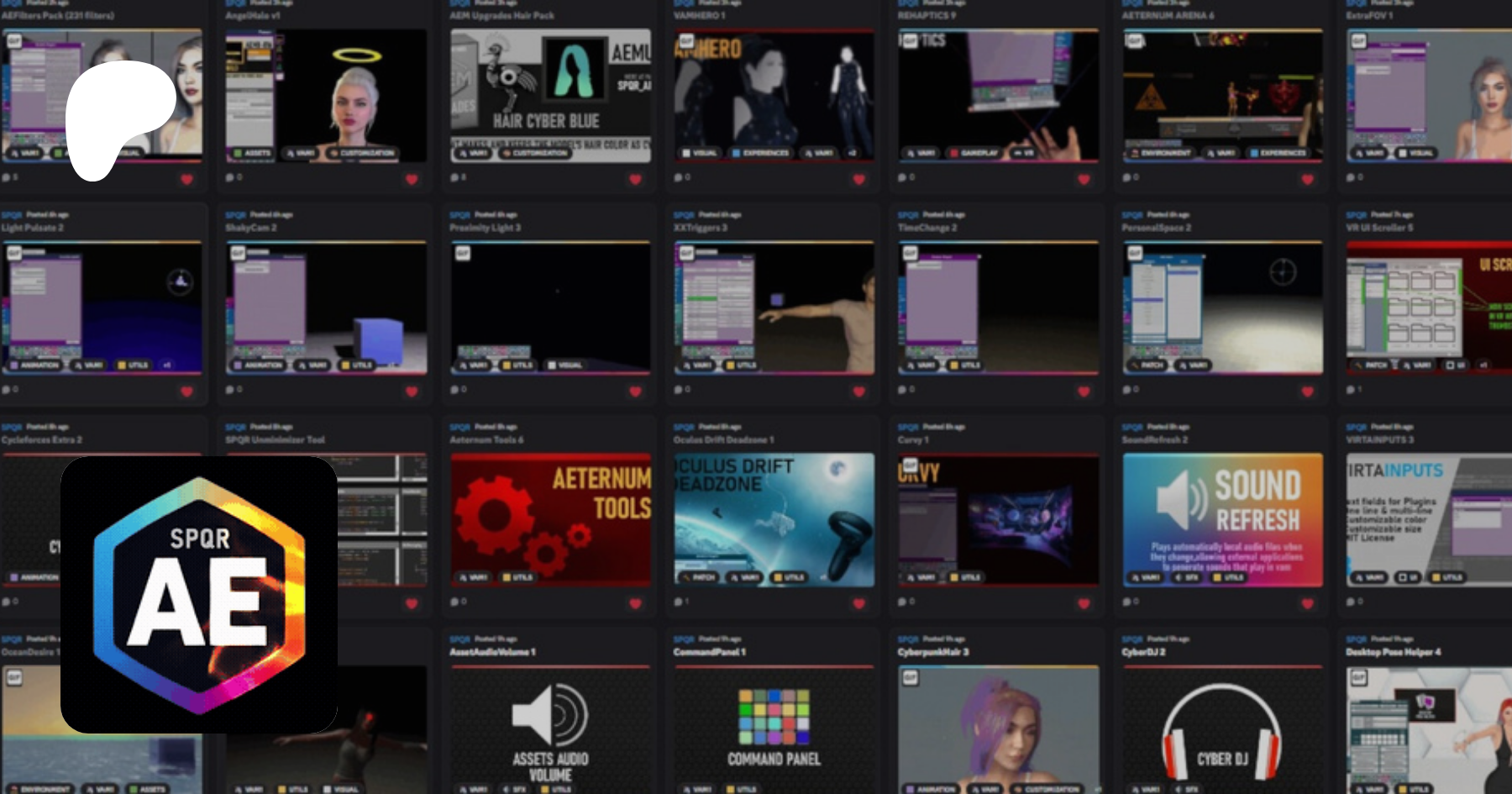1512x794 pixels.
Task: Click the Assets Audio Volume speaker thumbnail
Action: [x=550, y=729]
